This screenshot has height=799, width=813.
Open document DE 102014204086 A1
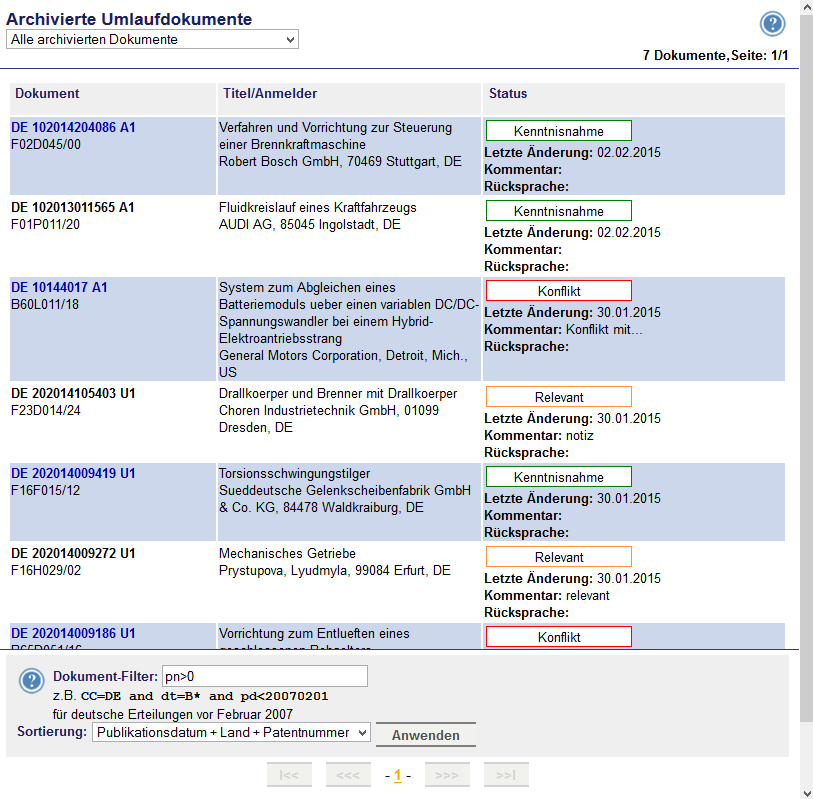(x=73, y=128)
